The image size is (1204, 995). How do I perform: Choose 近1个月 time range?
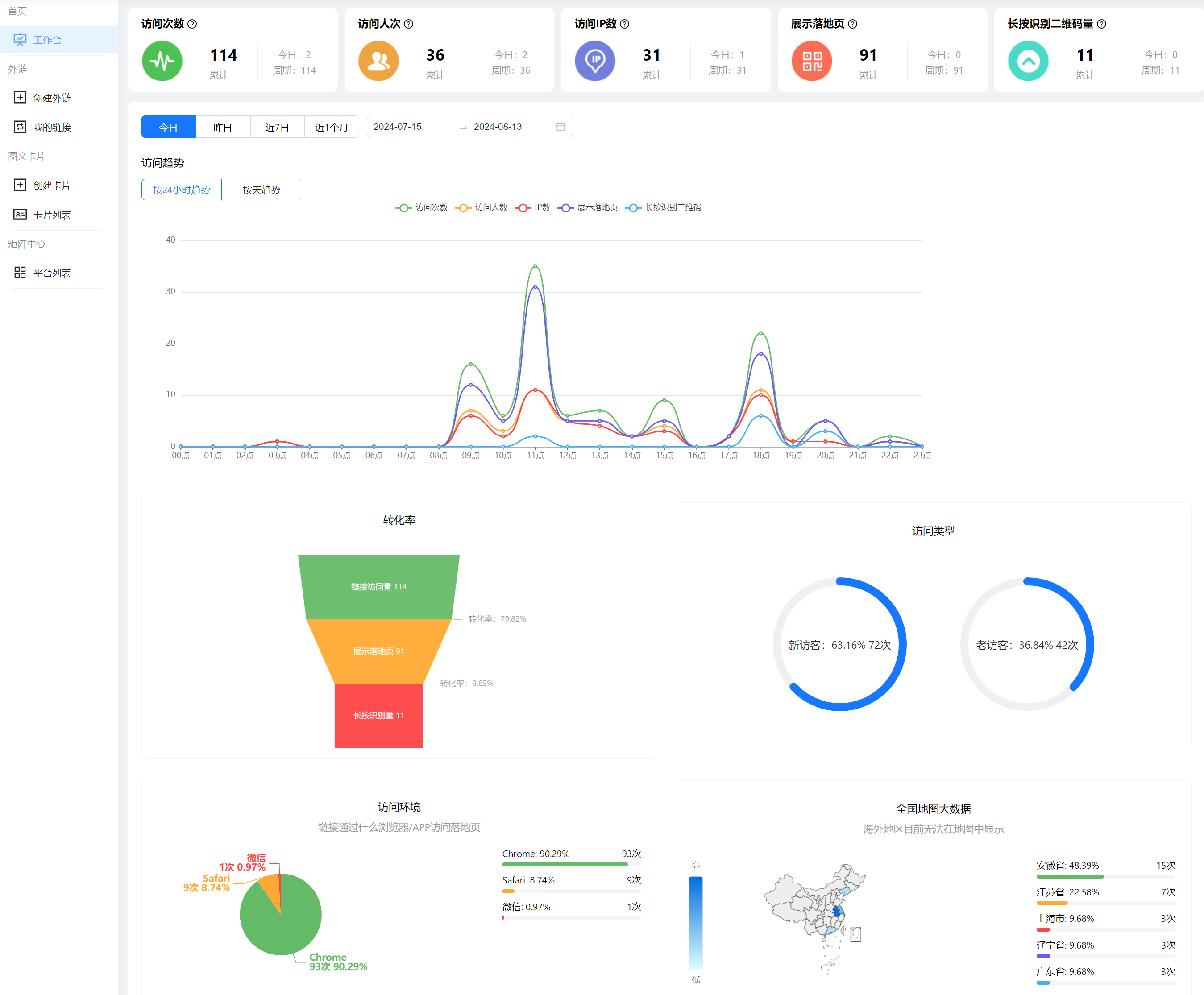tap(332, 127)
